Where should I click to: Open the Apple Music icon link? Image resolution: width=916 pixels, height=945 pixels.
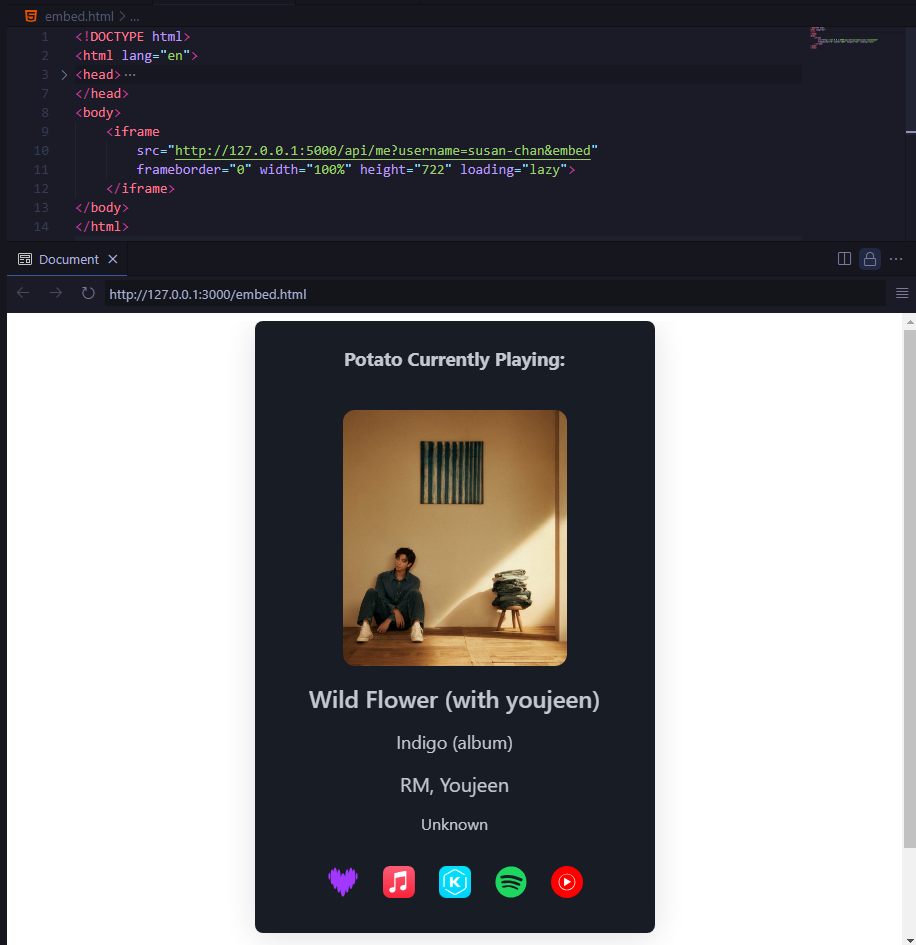(399, 882)
